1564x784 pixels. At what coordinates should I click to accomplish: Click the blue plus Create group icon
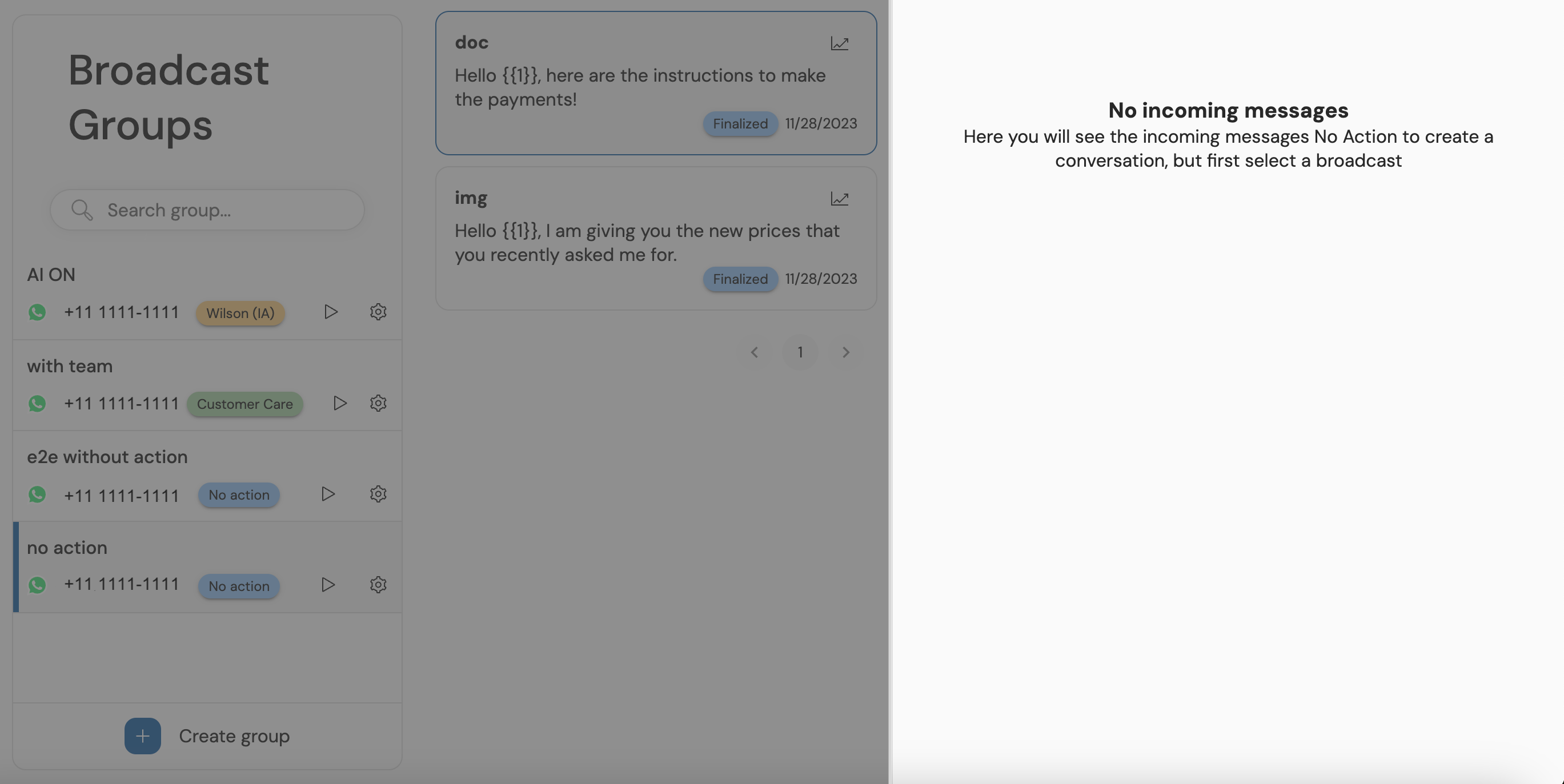[143, 736]
